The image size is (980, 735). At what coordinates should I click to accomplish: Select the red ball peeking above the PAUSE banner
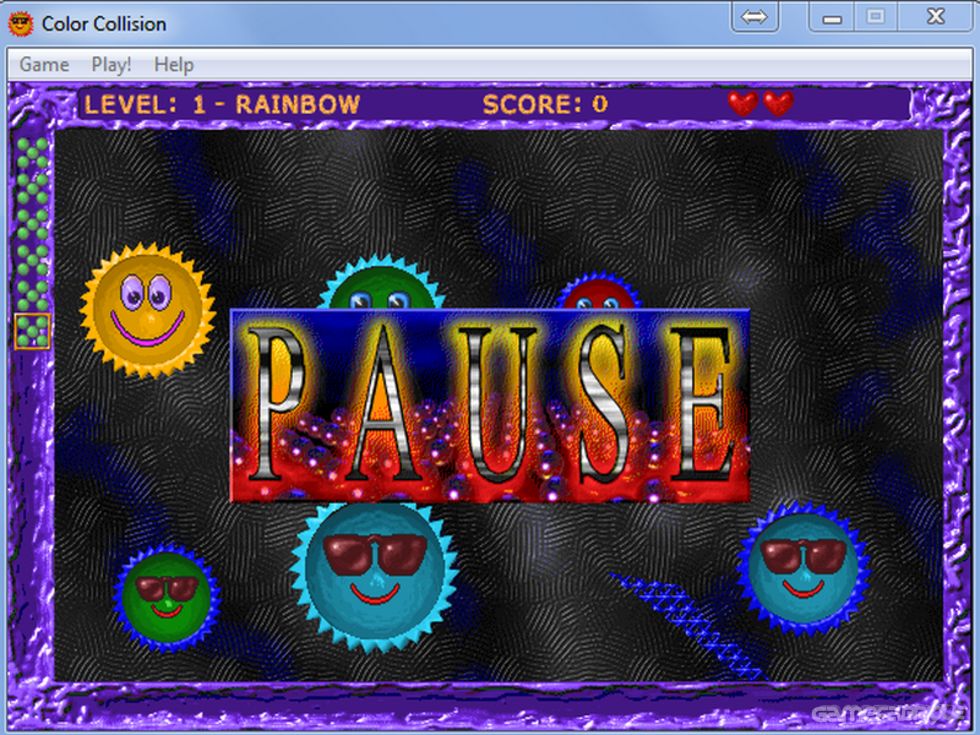[599, 291]
